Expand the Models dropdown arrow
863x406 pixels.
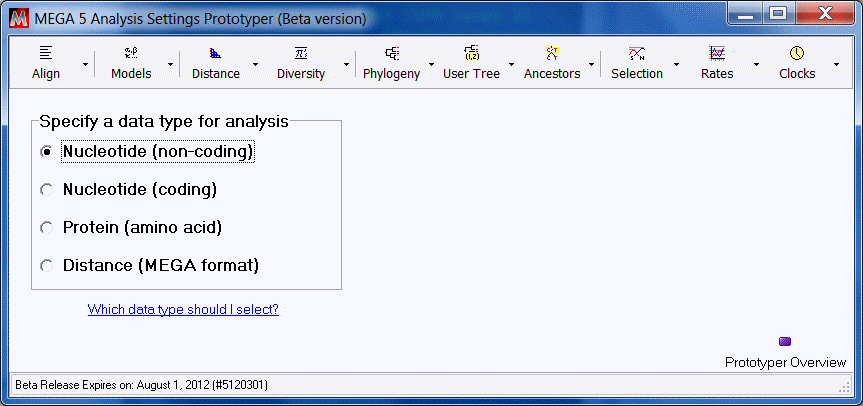click(x=171, y=64)
